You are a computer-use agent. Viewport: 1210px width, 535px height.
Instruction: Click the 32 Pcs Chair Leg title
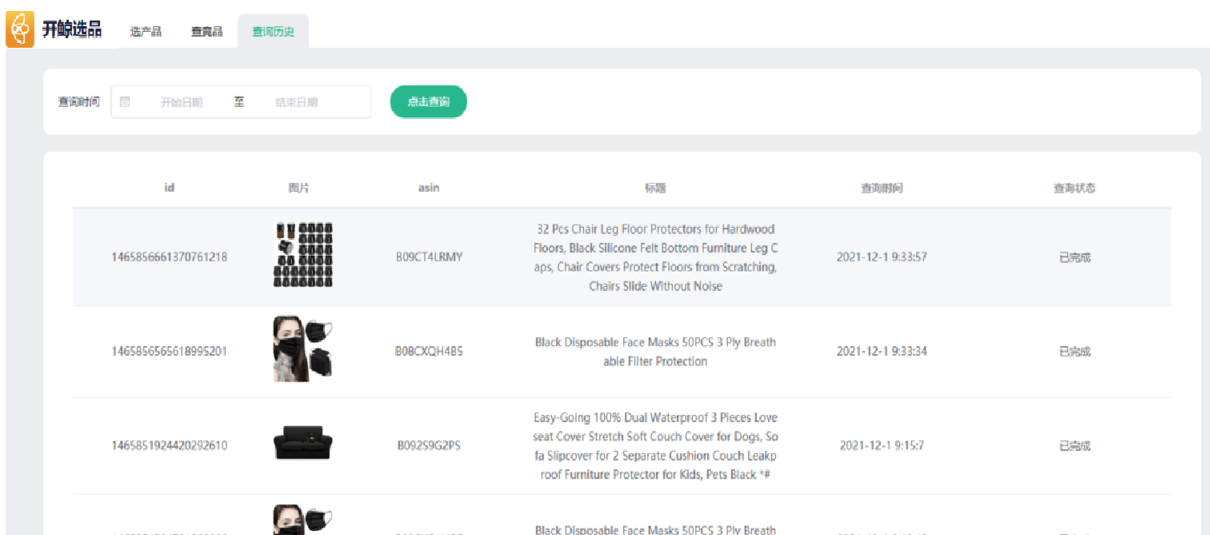pyautogui.click(x=655, y=257)
